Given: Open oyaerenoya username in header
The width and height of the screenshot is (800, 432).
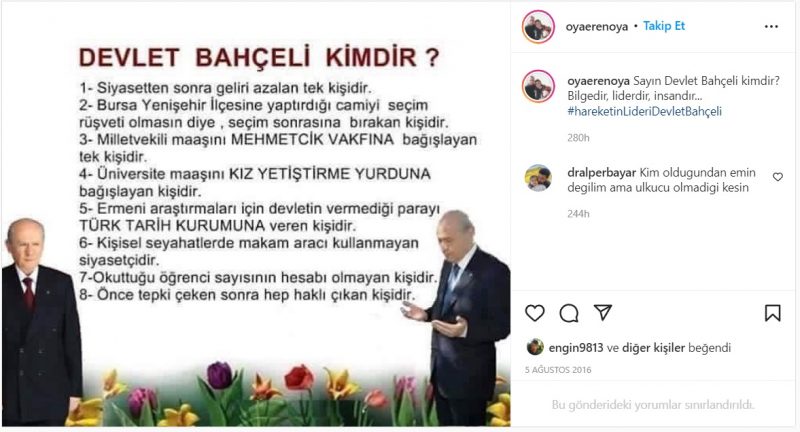Looking at the screenshot, I should click(596, 27).
